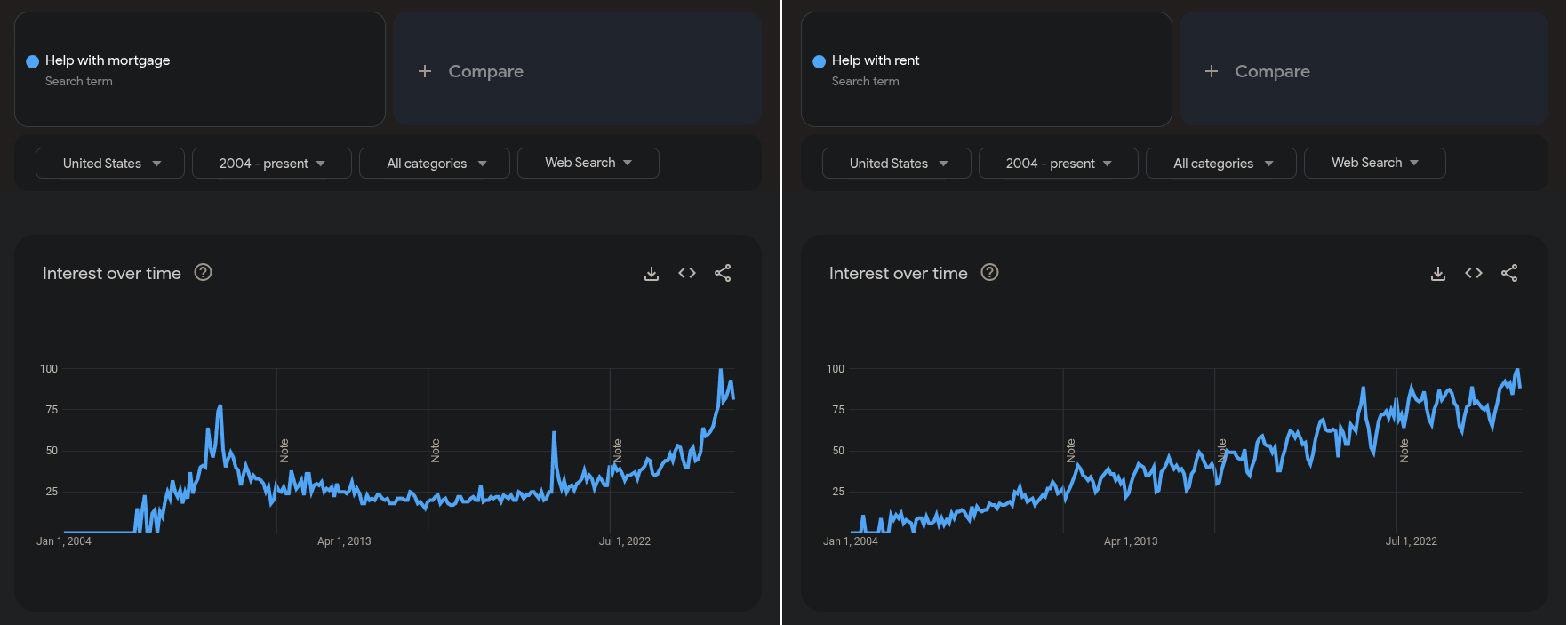Screen dimensions: 1568x625
Task: Click plus icon beside rent Compare
Action: (x=1212, y=71)
